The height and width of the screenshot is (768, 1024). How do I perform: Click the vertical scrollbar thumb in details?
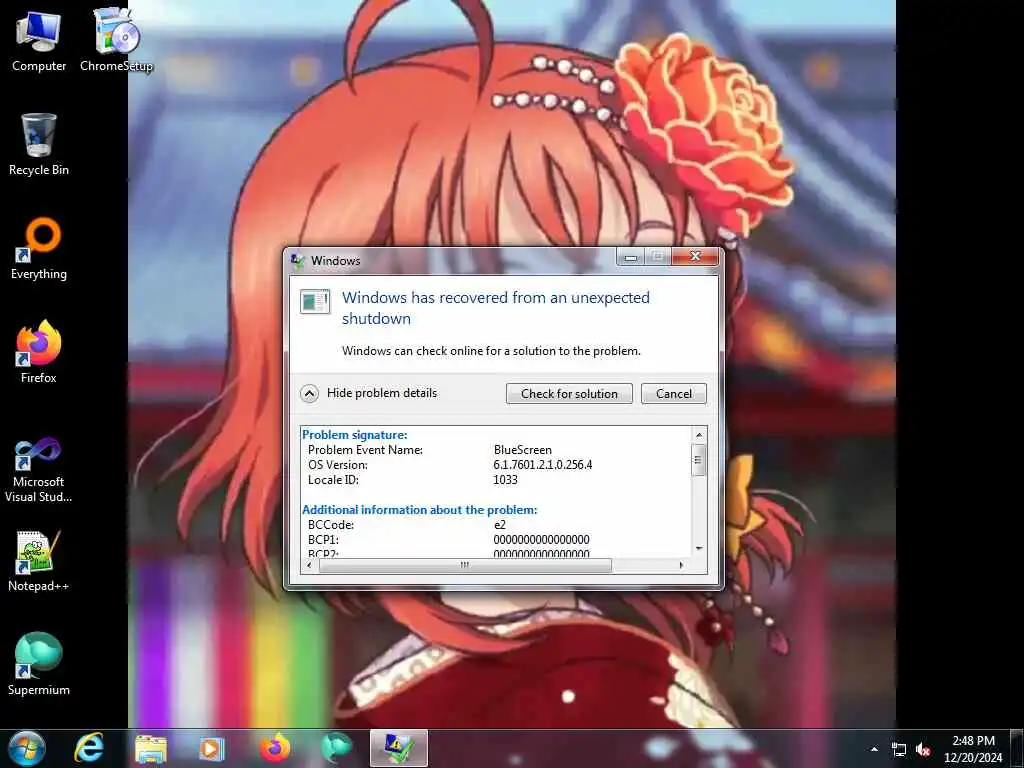(x=699, y=459)
